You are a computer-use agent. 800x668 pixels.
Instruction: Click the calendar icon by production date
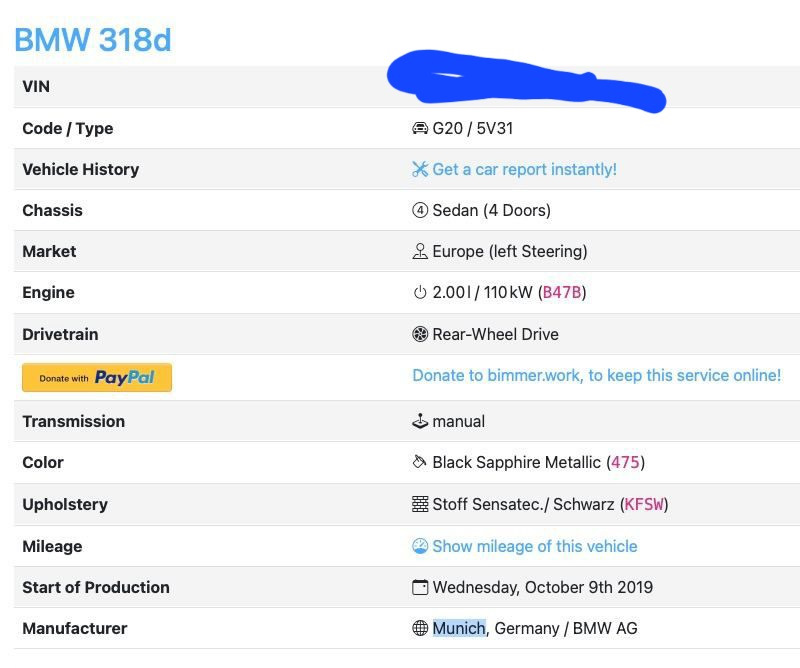419,587
